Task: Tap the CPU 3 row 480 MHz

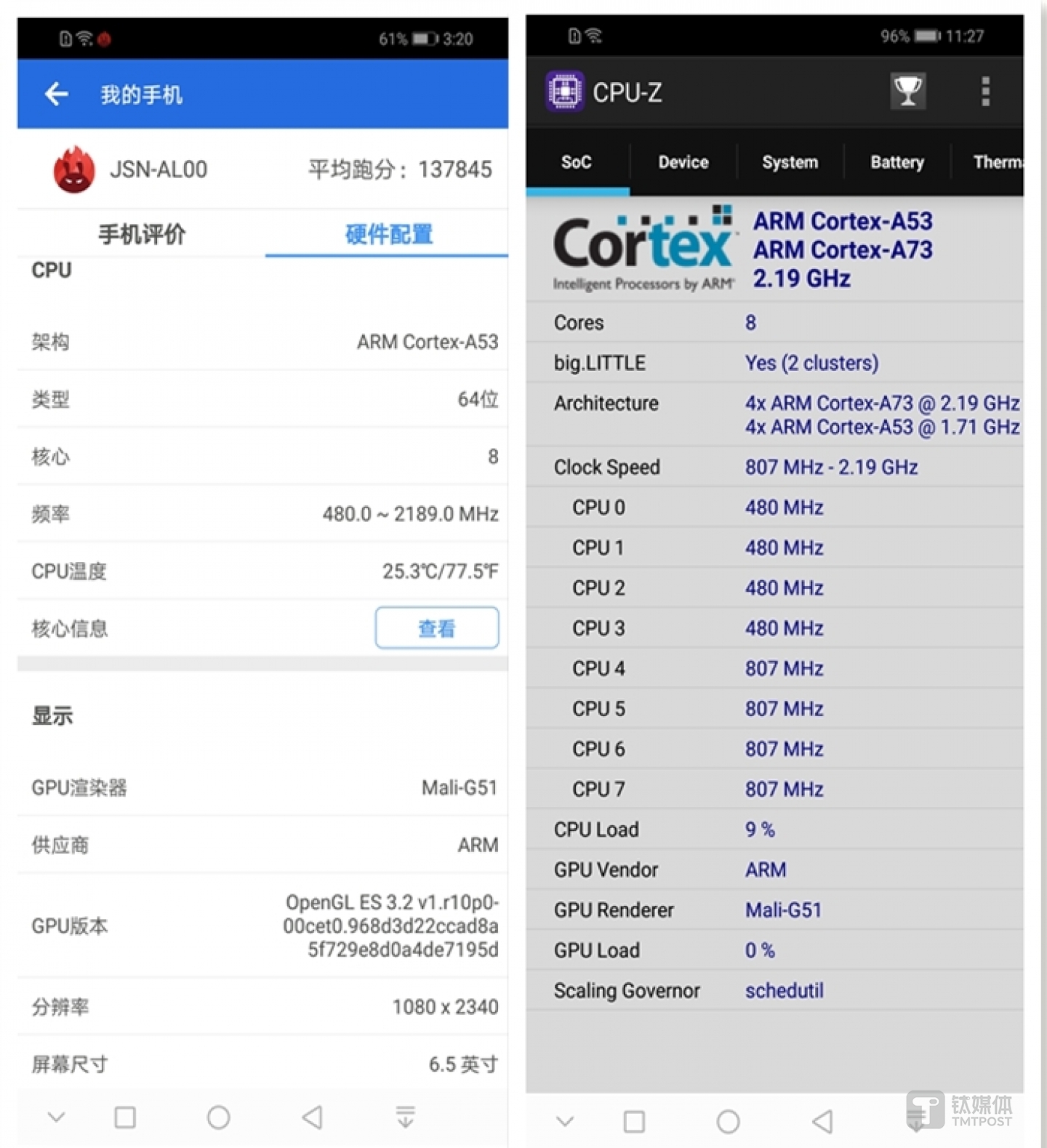Action: click(774, 628)
